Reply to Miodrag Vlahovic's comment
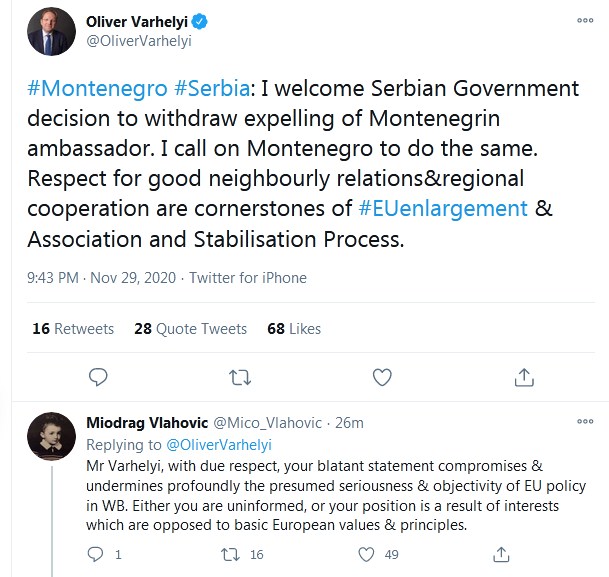Image resolution: width=609 pixels, height=577 pixels. click(95, 554)
